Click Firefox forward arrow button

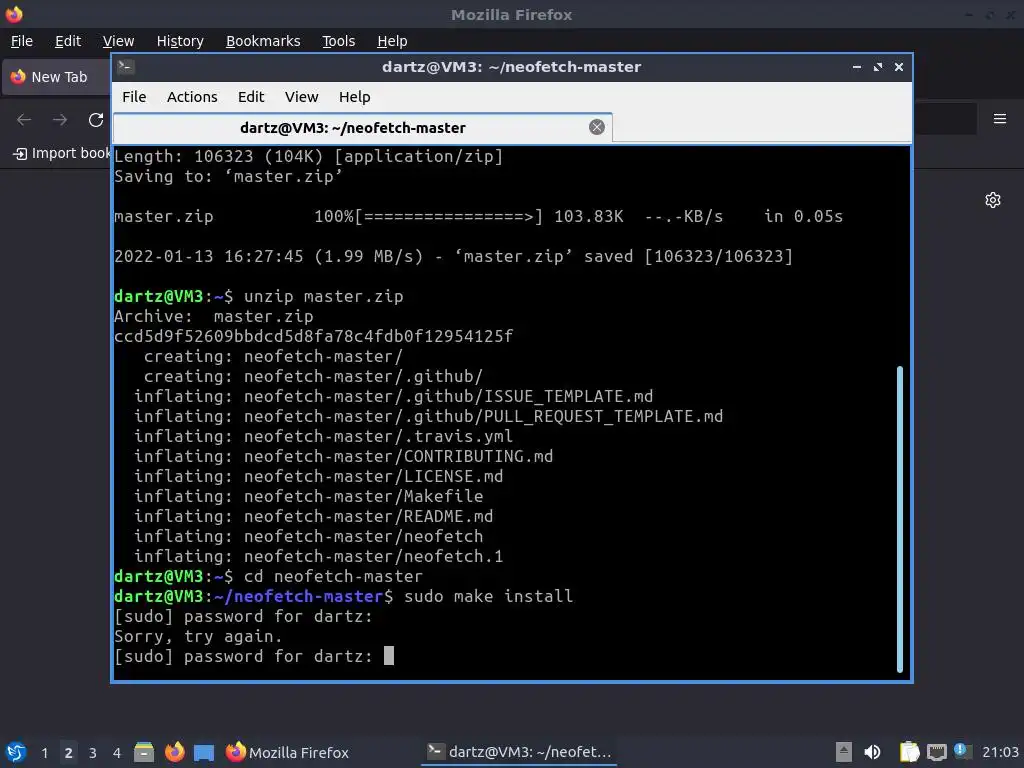click(x=59, y=120)
